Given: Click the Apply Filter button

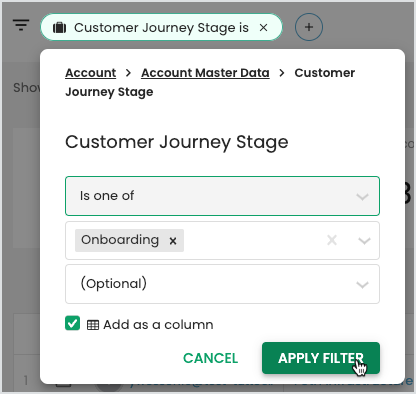Looking at the screenshot, I should [321, 358].
